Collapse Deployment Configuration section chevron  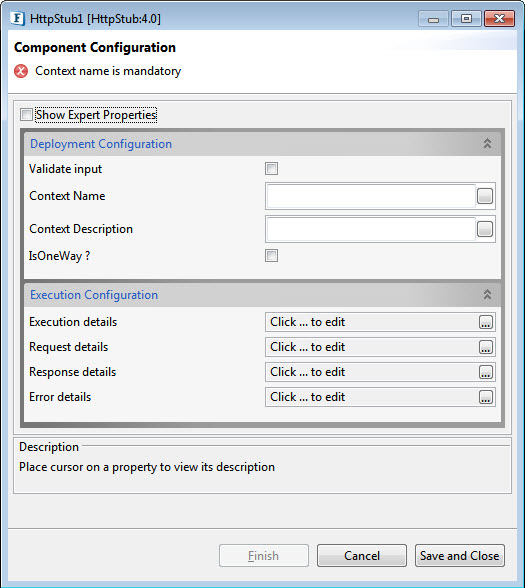pos(487,143)
